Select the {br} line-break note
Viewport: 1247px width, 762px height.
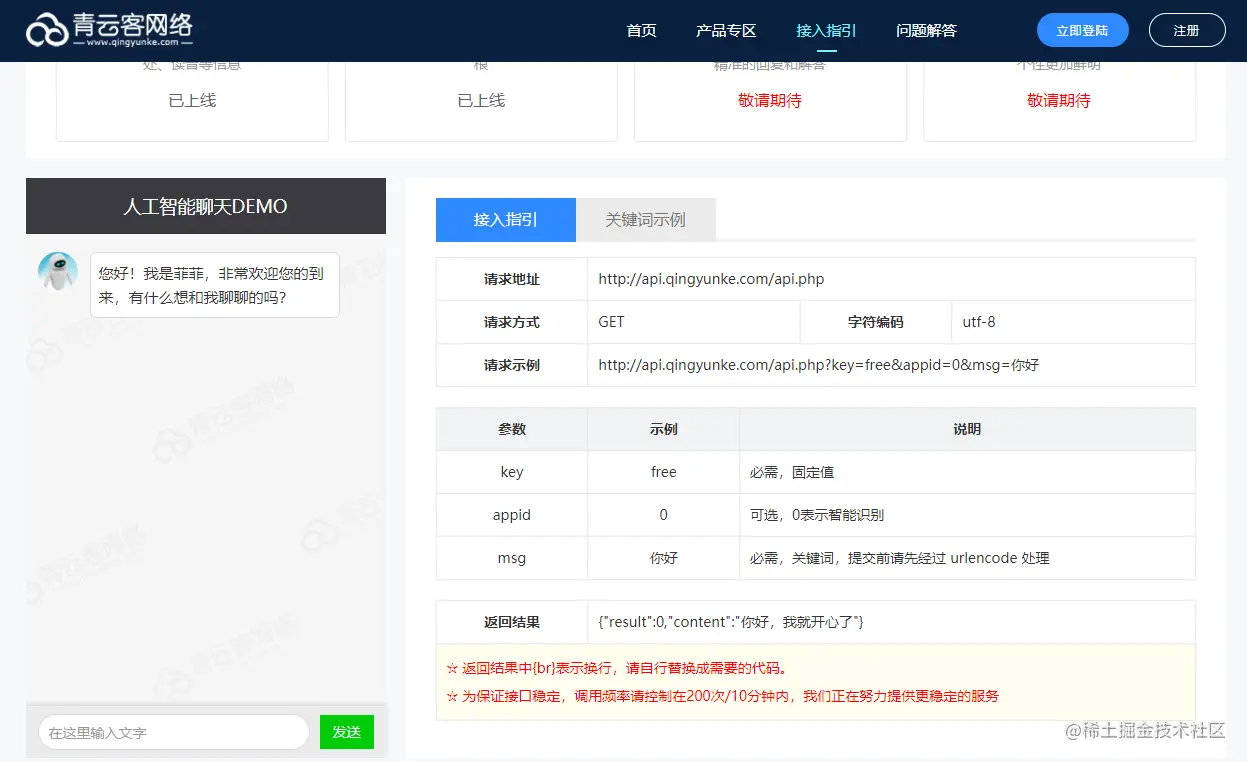617,668
